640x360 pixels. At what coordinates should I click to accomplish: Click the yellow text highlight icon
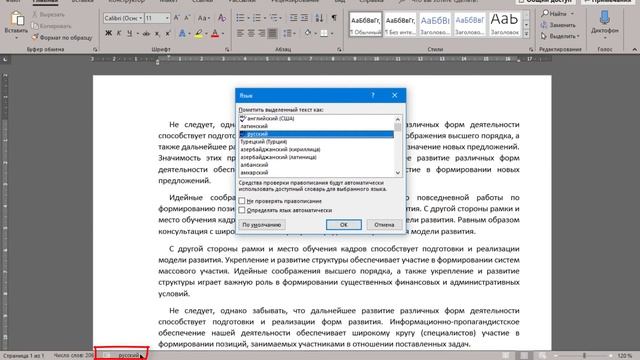(199, 34)
